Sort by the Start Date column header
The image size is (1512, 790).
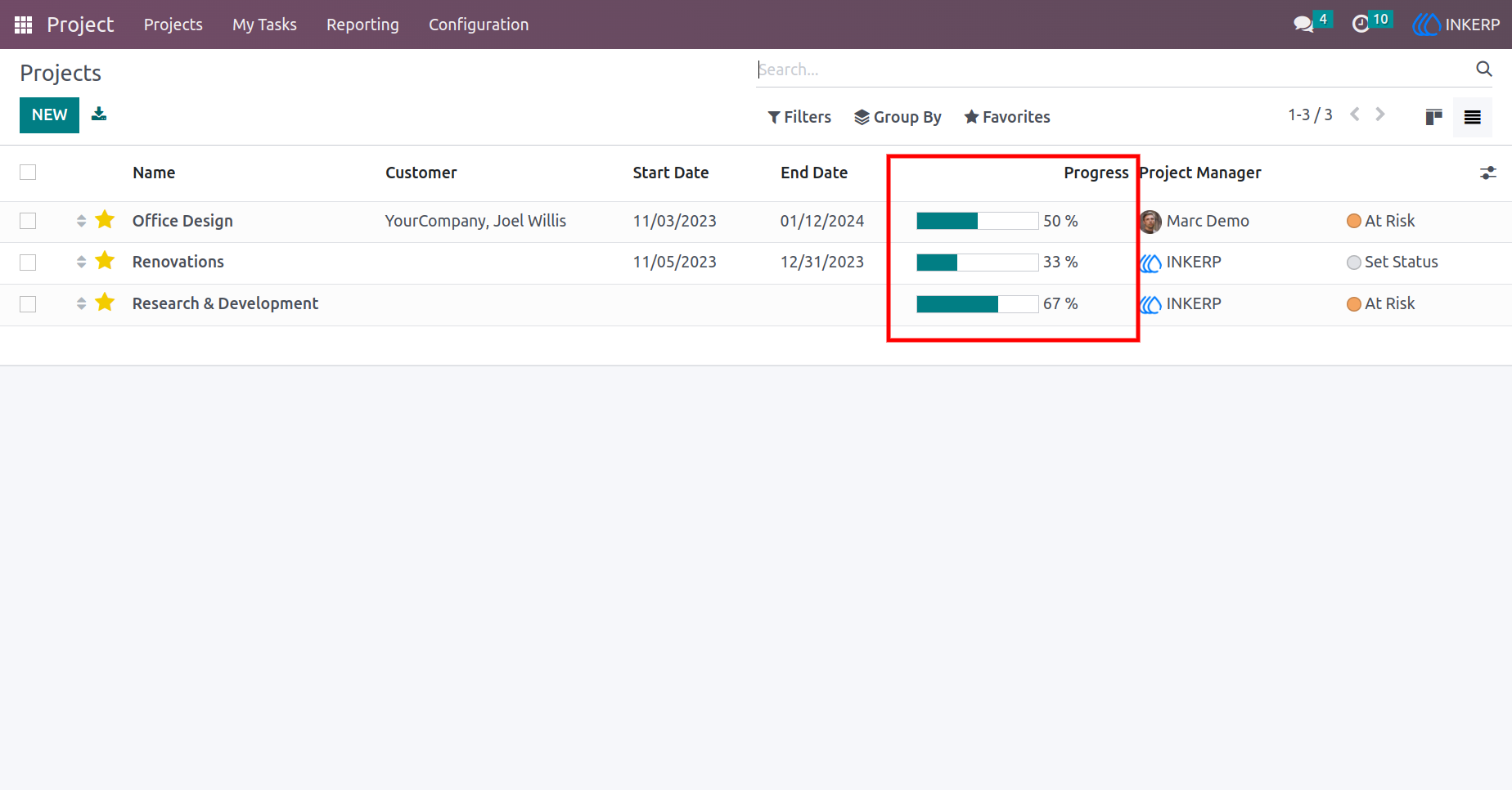pyautogui.click(x=671, y=173)
